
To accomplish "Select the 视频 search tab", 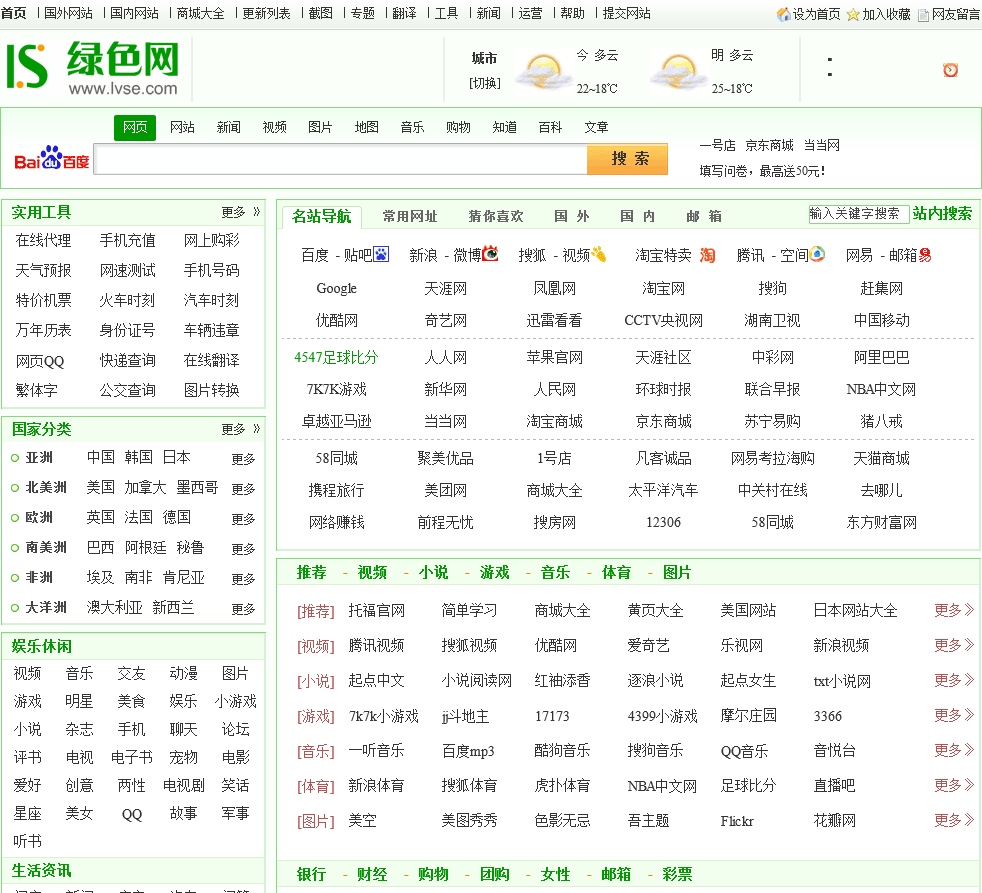I will [274, 128].
